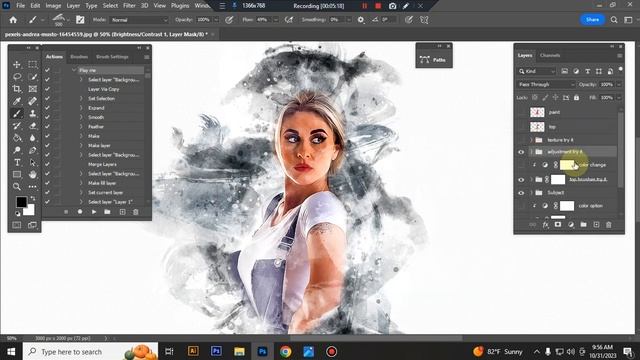The width and height of the screenshot is (640, 360).
Task: Select the Dodge tool
Action: [17, 150]
